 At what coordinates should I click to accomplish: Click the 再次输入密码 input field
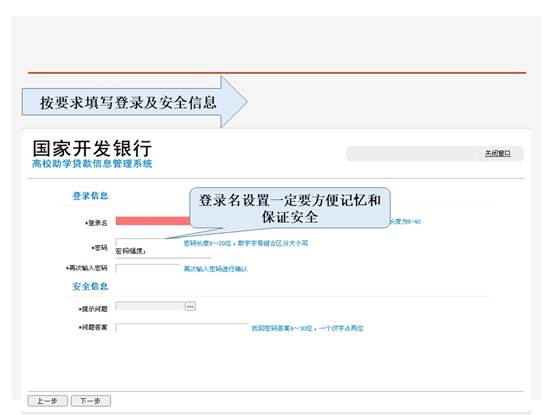(148, 268)
